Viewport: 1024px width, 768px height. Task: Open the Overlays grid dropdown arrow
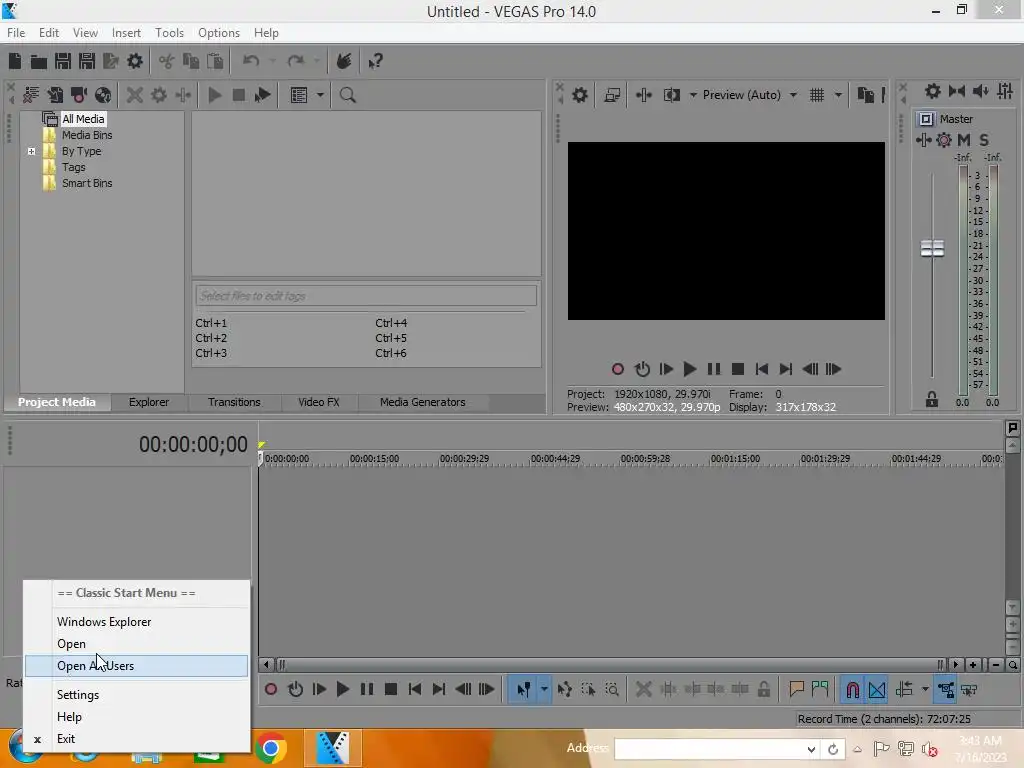pyautogui.click(x=838, y=95)
